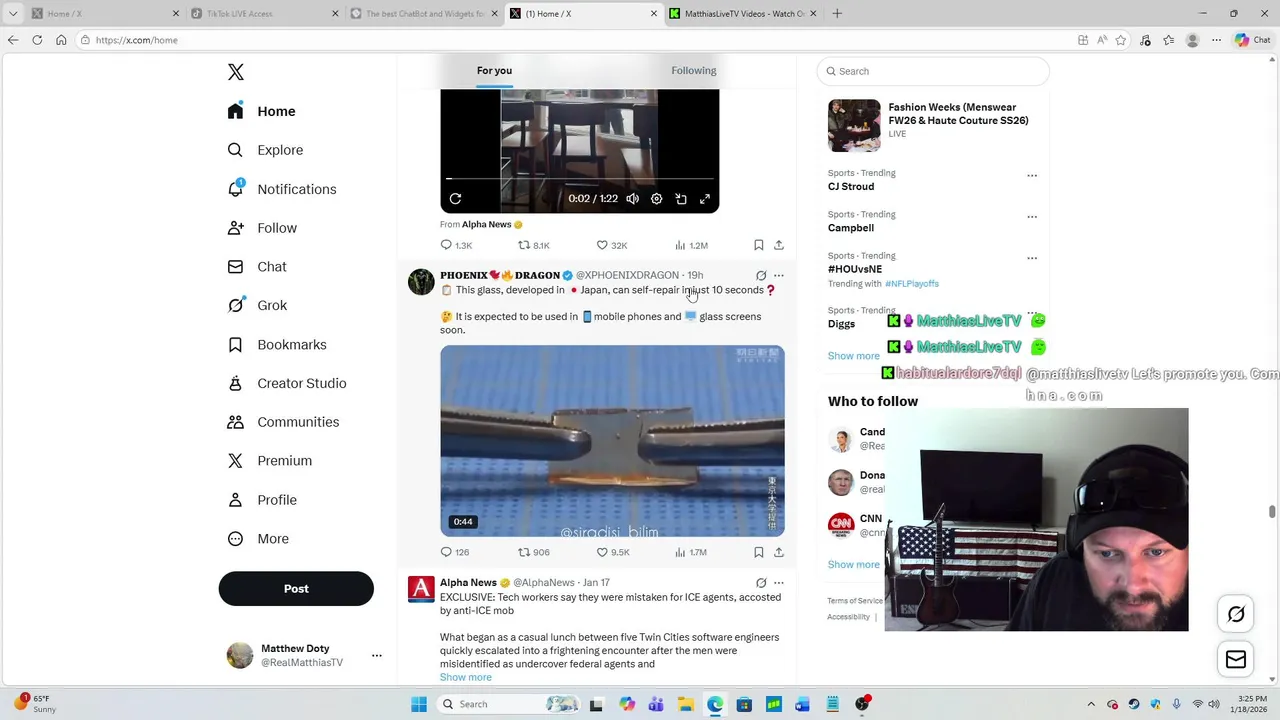This screenshot has height=720, width=1280.
Task: Open Explore page
Action: [266, 150]
